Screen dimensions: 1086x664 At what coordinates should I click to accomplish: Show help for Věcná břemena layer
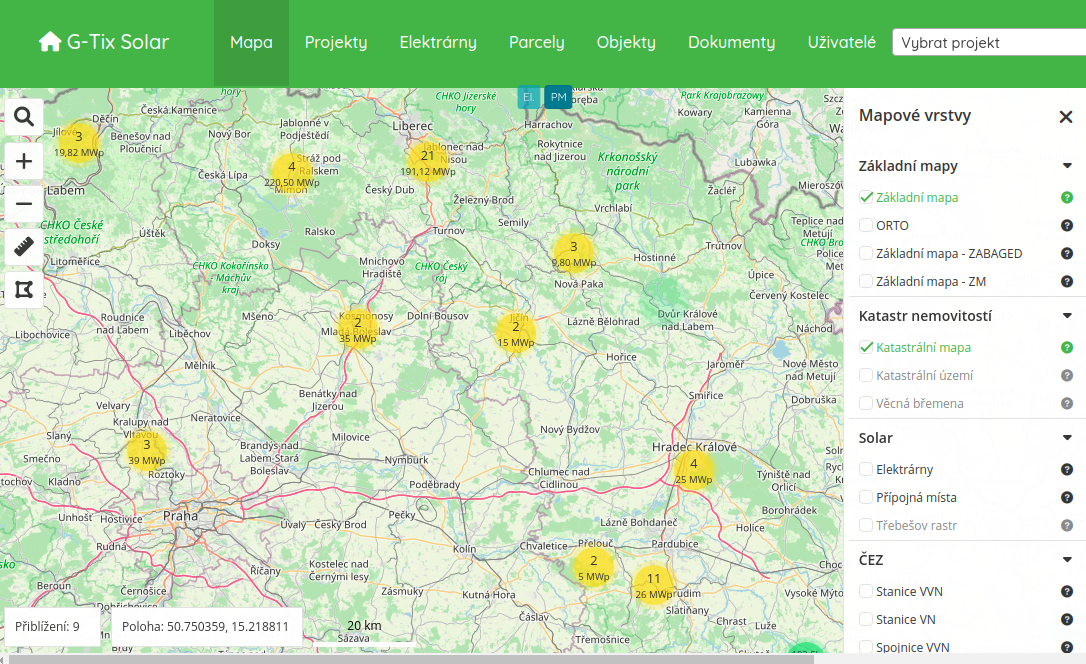pos(1067,403)
